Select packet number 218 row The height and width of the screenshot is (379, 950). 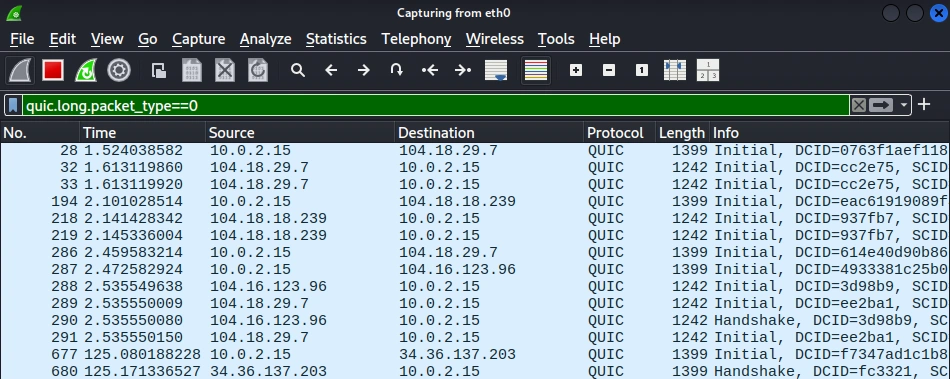point(475,218)
